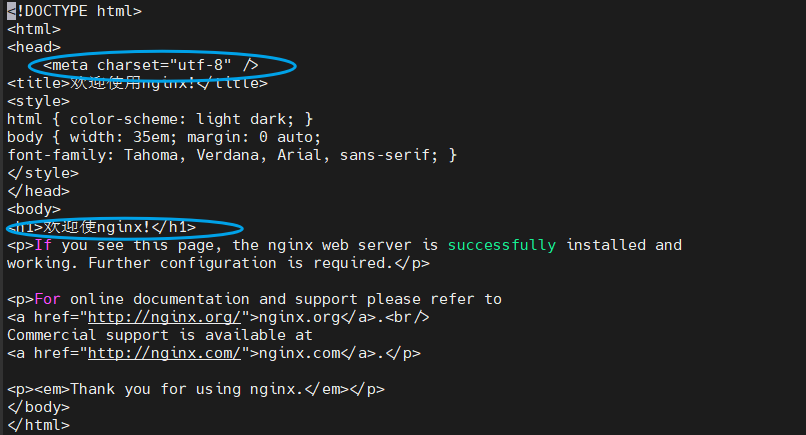Click the closing head tag
The height and width of the screenshot is (435, 806).
point(39,191)
